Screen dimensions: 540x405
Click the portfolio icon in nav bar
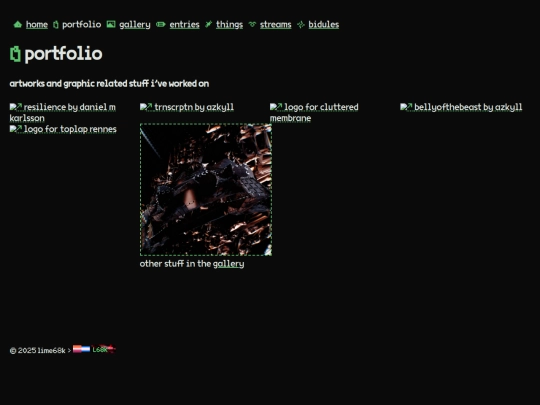(x=56, y=24)
